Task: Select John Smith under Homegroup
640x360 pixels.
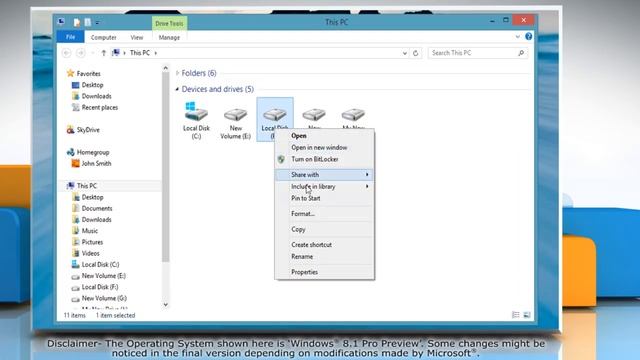Action: 96,163
